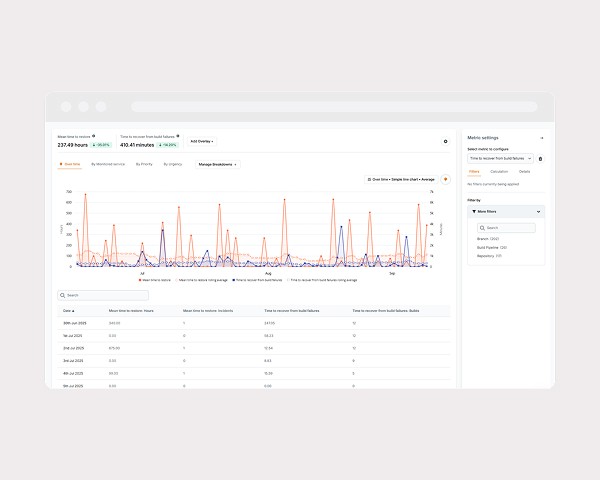Select the Calculation tab in Metric settings
This screenshot has height=480, width=600.
[499, 171]
